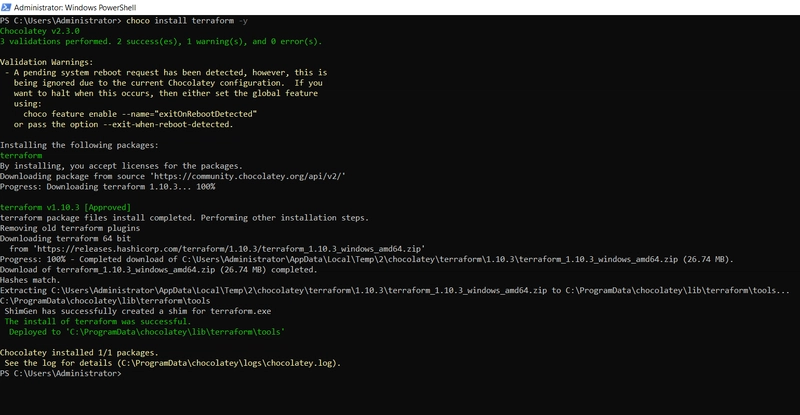
Task: Click the releases.hashicorp.com download URL
Action: pos(229,249)
